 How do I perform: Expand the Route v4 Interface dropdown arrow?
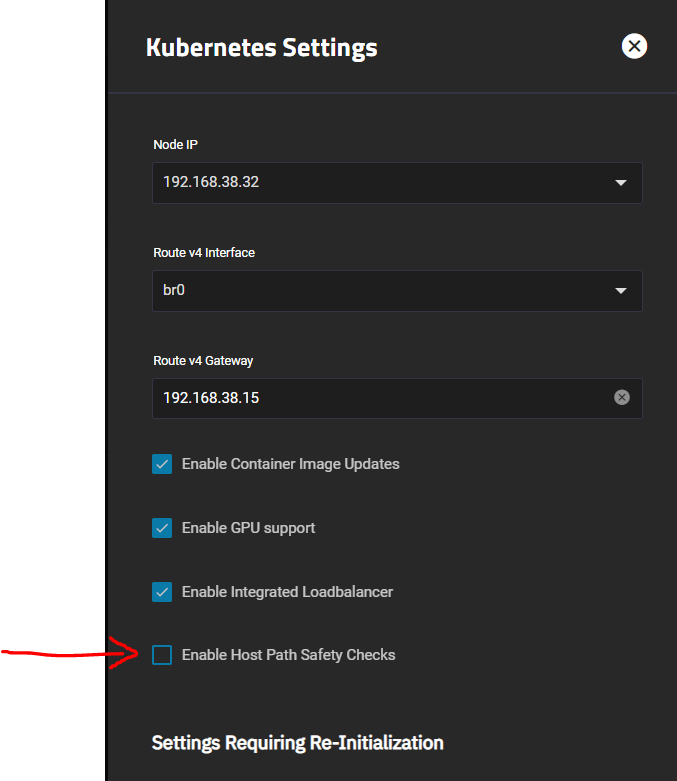(621, 291)
